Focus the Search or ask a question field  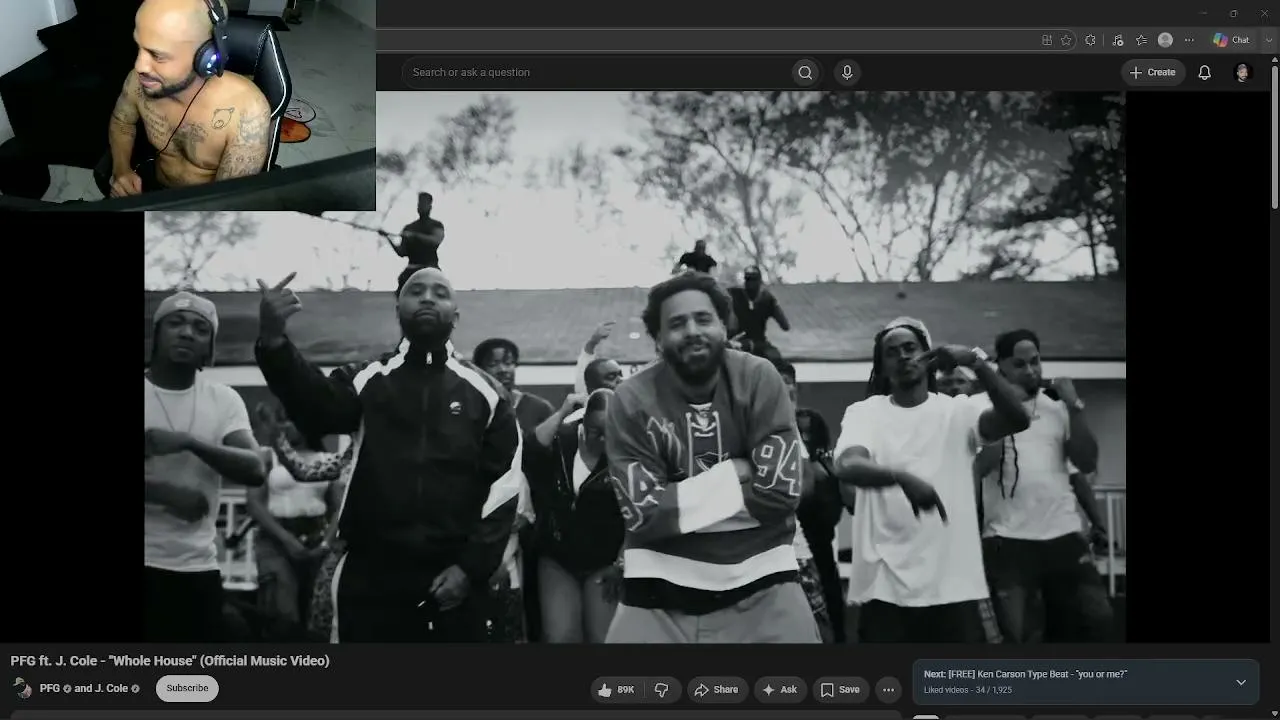pyautogui.click(x=597, y=72)
